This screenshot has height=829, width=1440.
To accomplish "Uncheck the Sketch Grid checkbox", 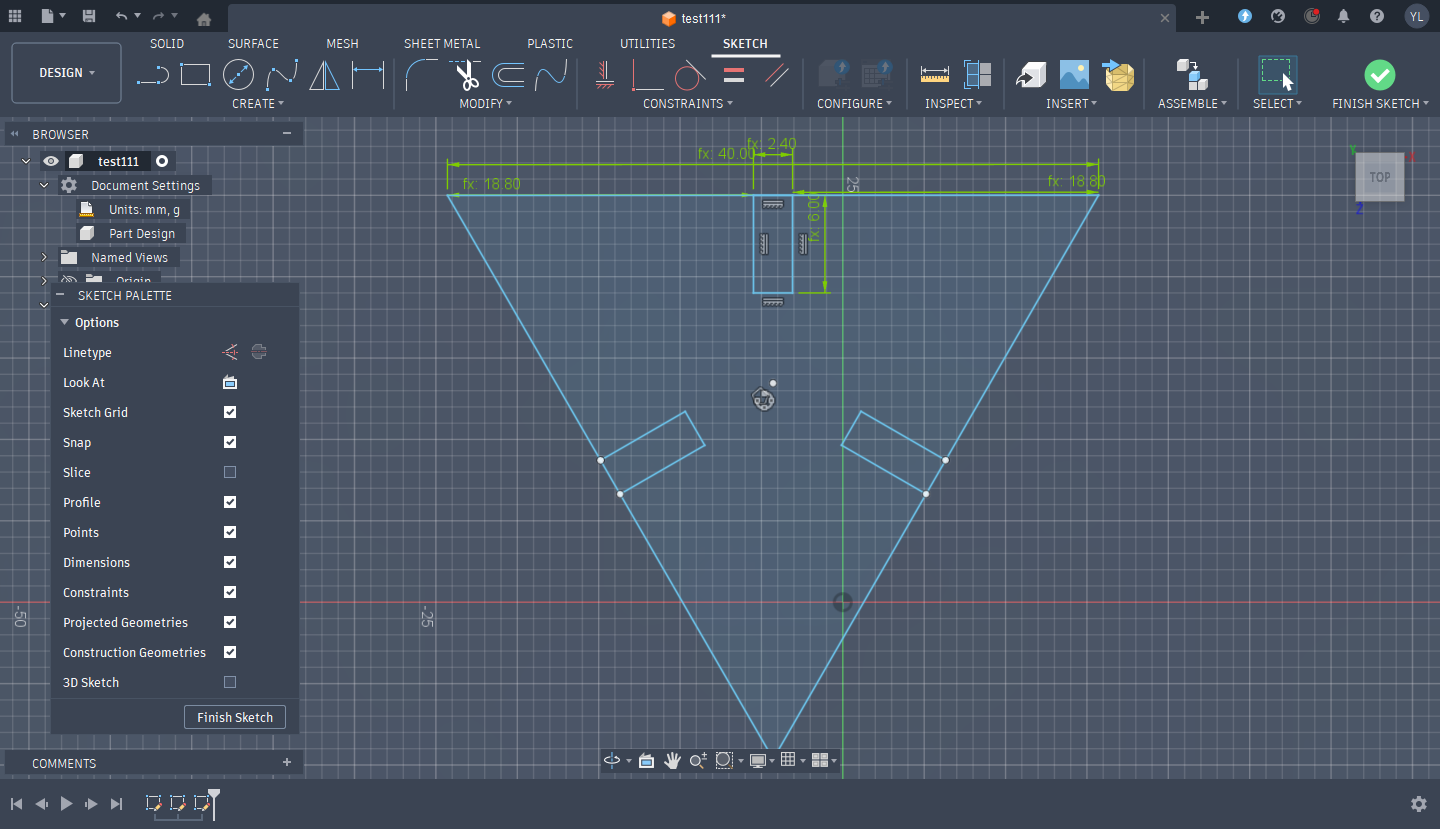I will point(230,412).
